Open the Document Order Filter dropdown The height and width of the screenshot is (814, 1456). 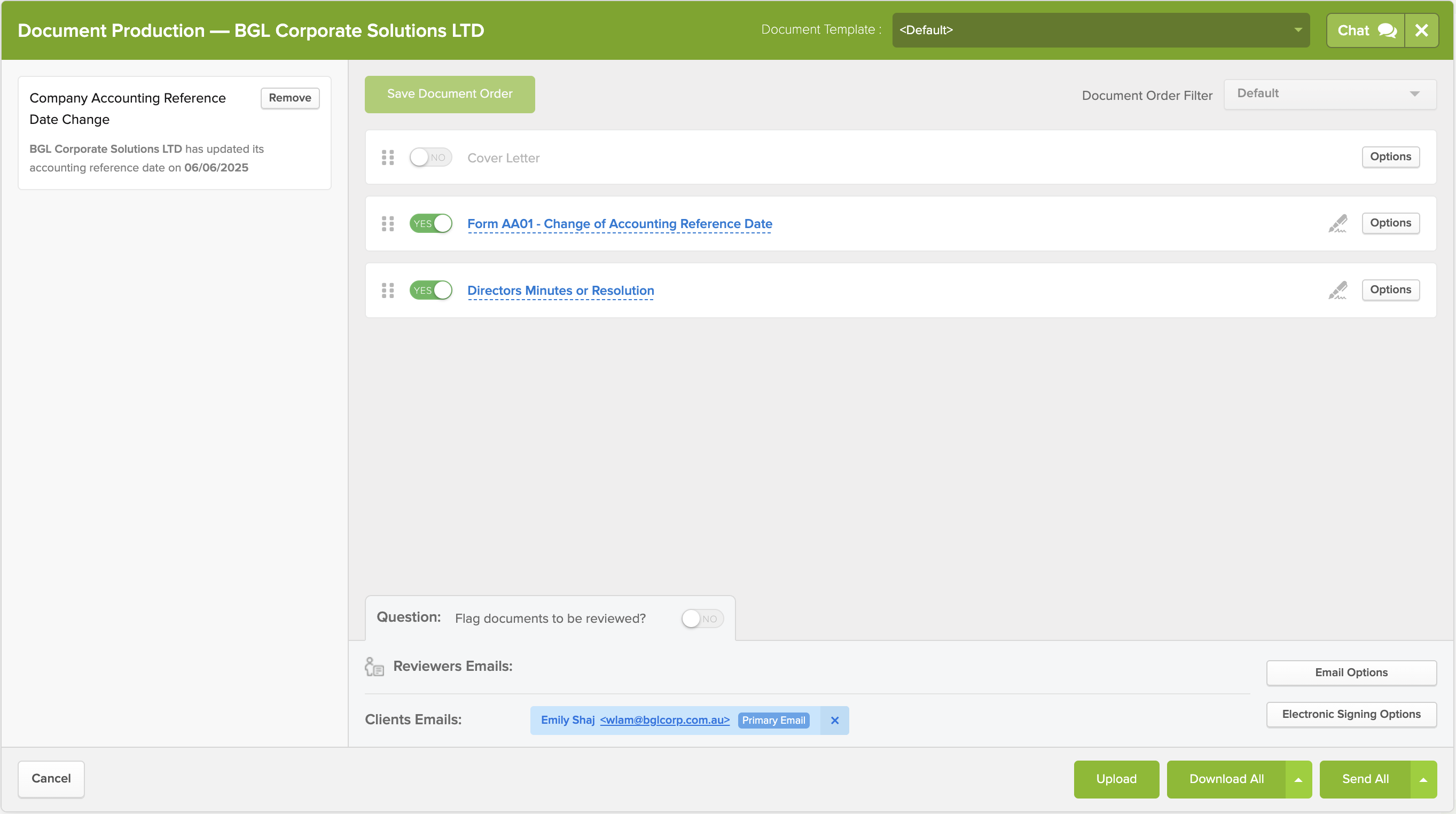(x=1329, y=94)
